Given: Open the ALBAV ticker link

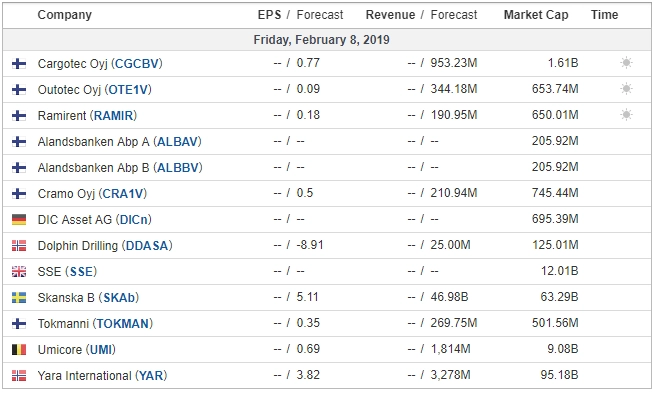Looking at the screenshot, I should (x=177, y=142).
